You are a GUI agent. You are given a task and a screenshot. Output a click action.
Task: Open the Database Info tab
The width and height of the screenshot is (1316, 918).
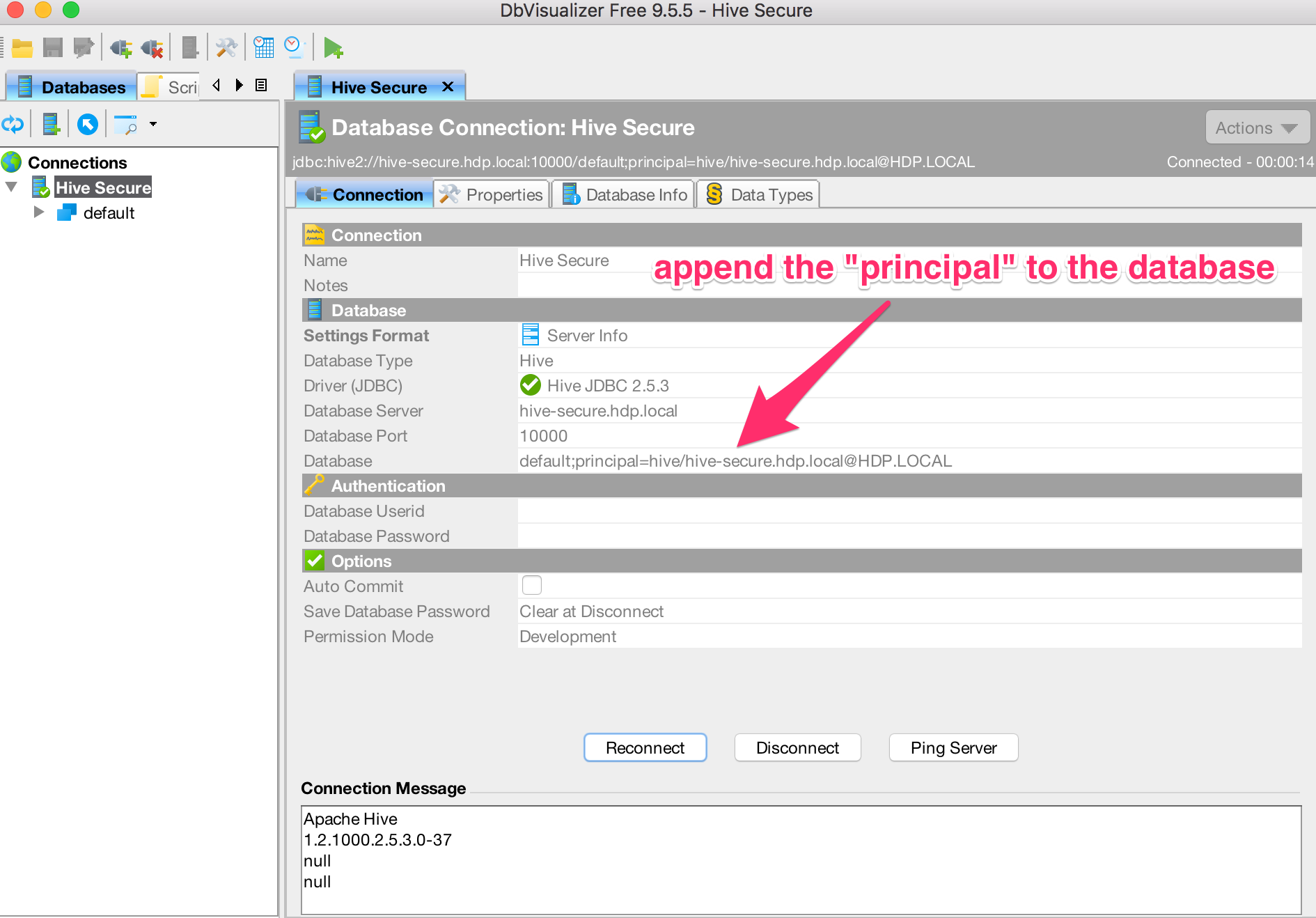pyautogui.click(x=625, y=194)
